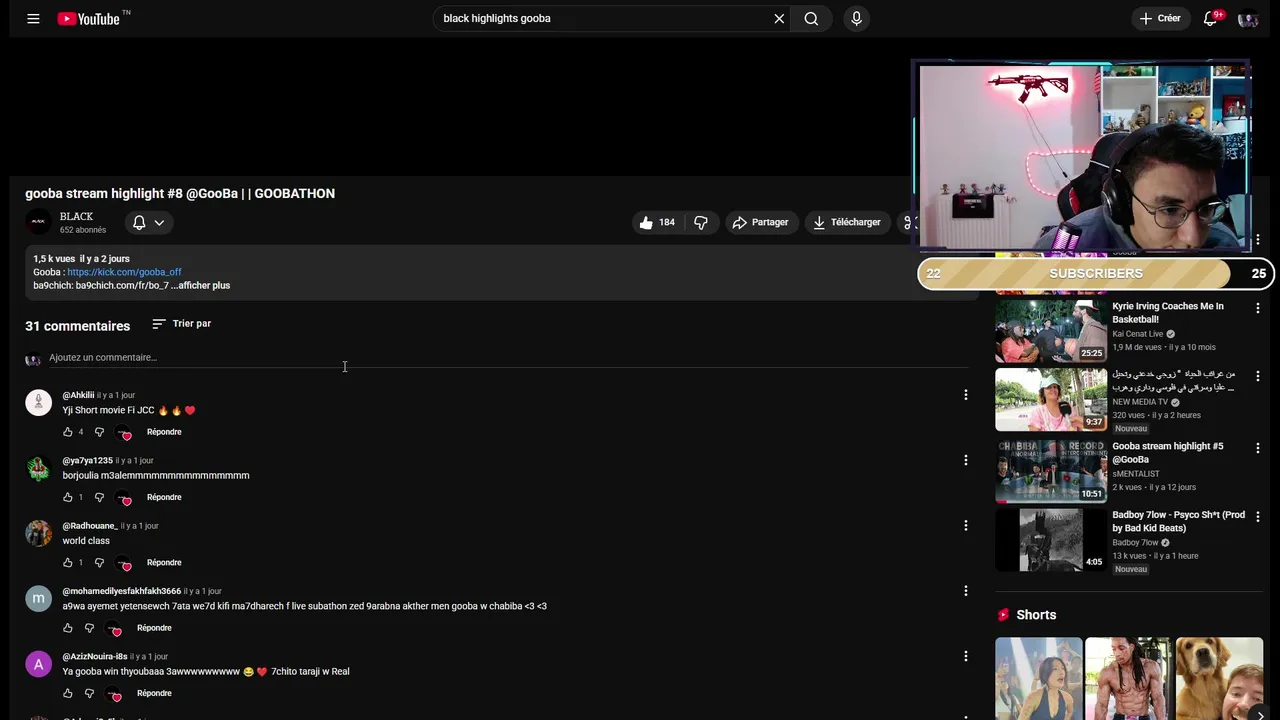Reply to @Ahkilii comment

pyautogui.click(x=164, y=432)
